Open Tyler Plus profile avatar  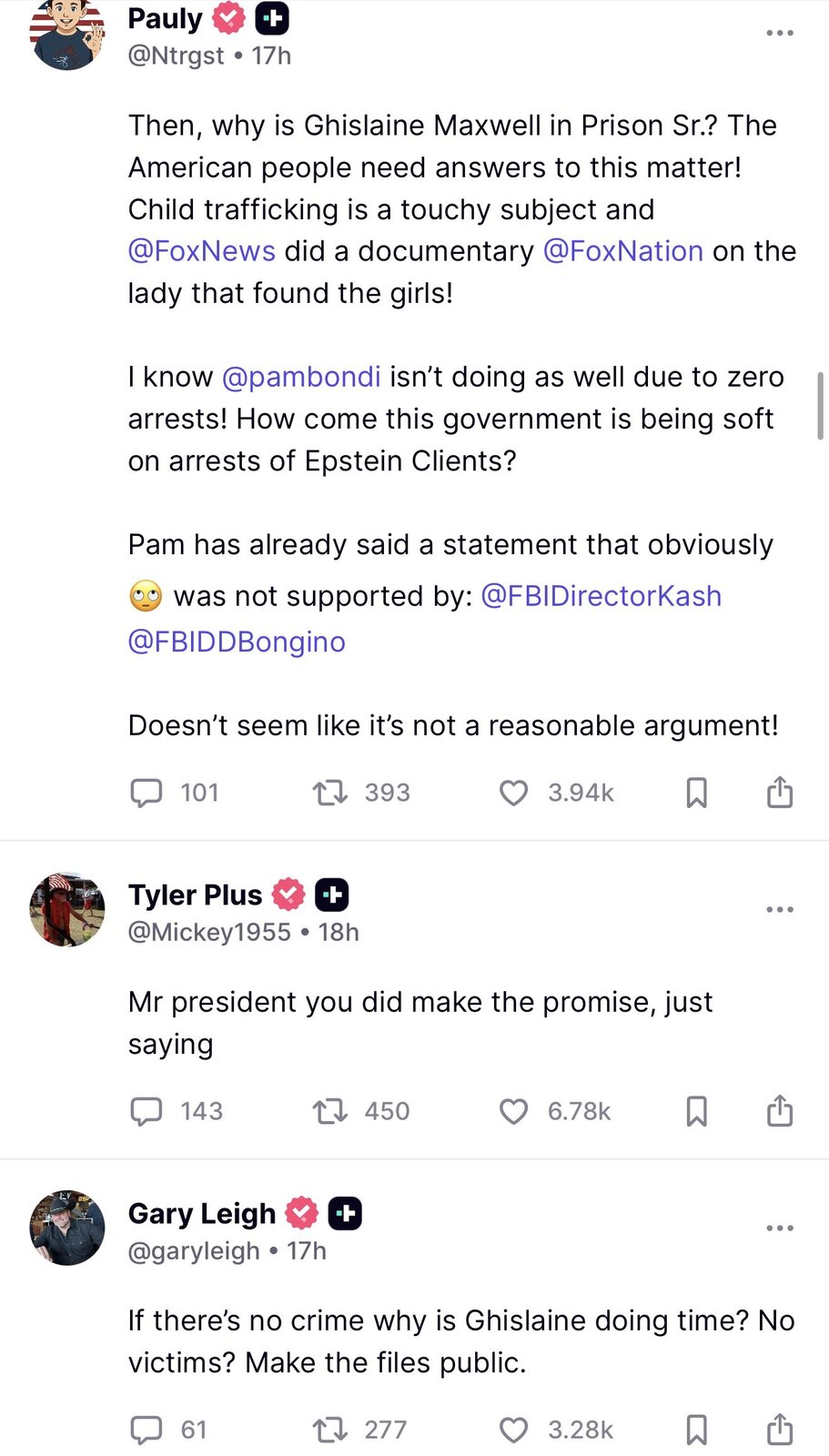[x=67, y=909]
